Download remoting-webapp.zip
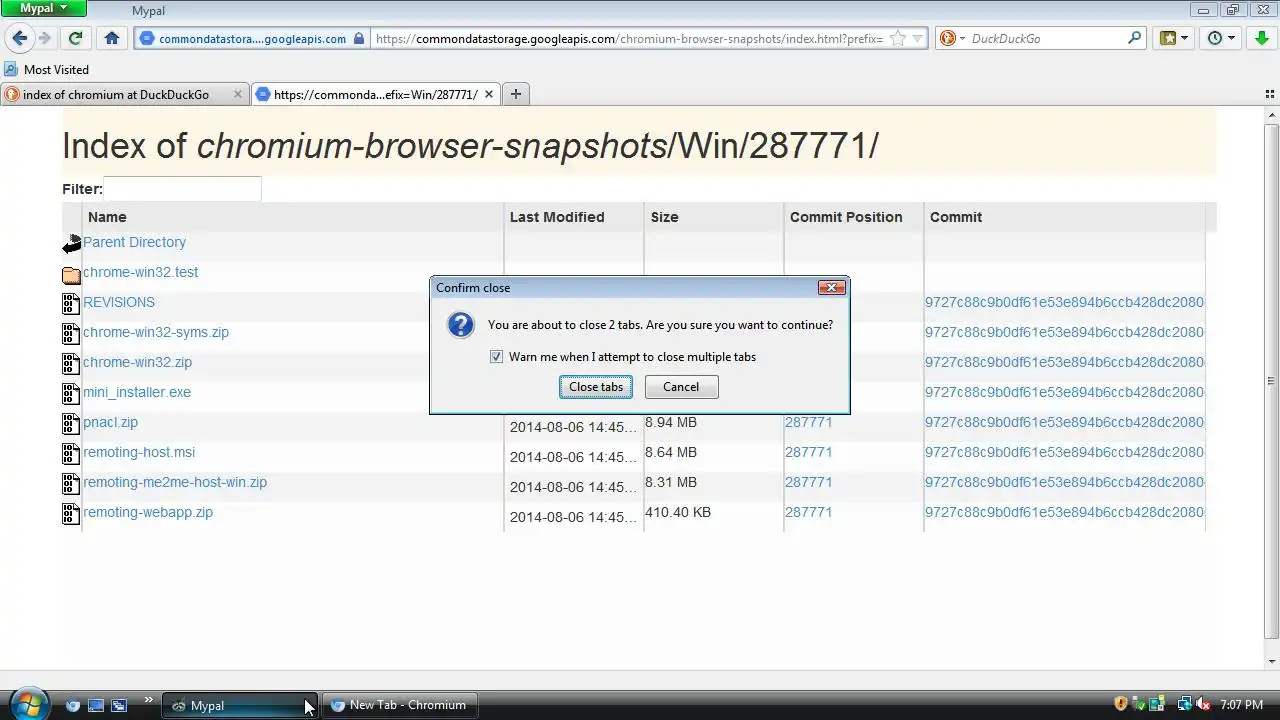1280x720 pixels. (x=148, y=512)
